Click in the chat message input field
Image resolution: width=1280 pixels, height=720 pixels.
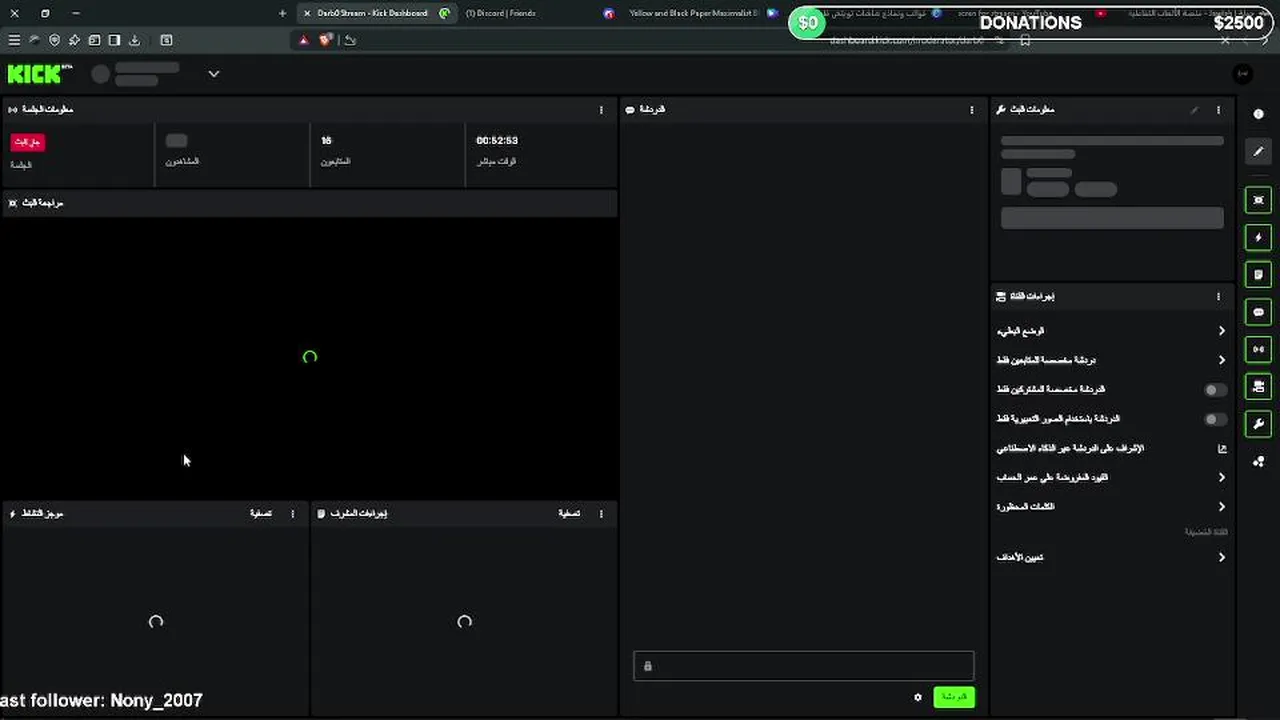tap(803, 666)
